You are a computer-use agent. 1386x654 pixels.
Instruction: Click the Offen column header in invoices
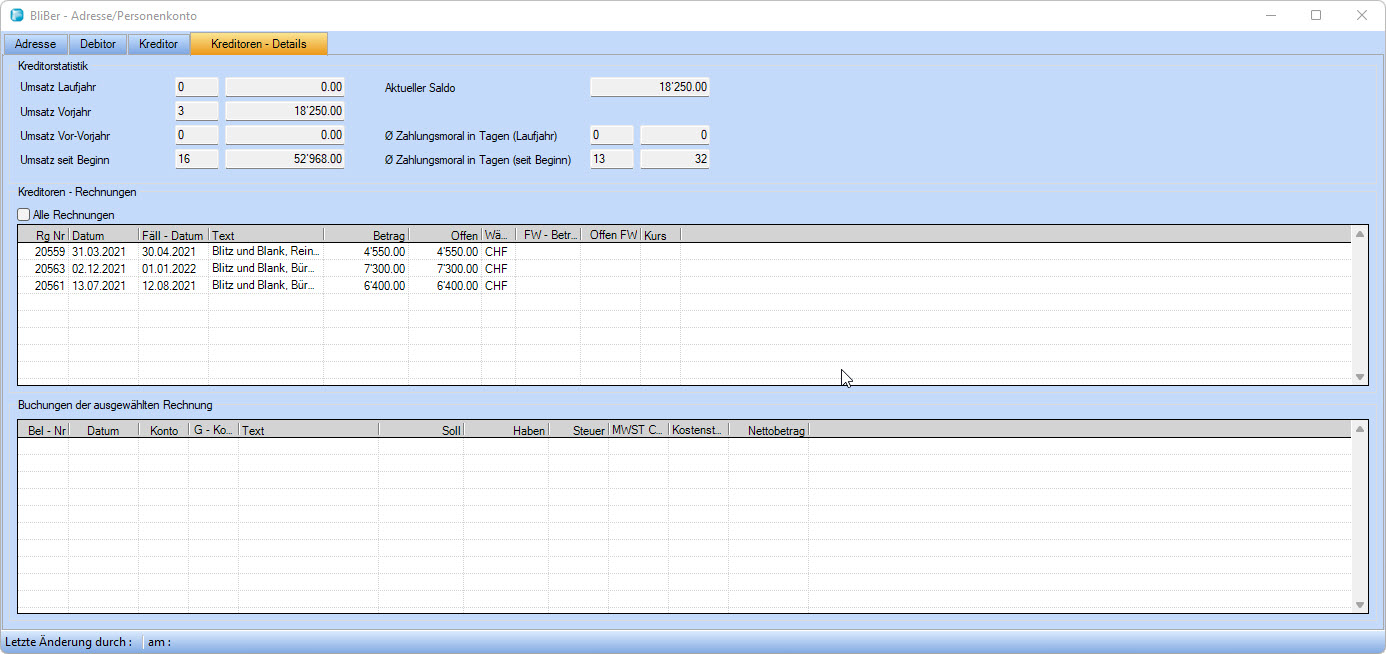(445, 235)
